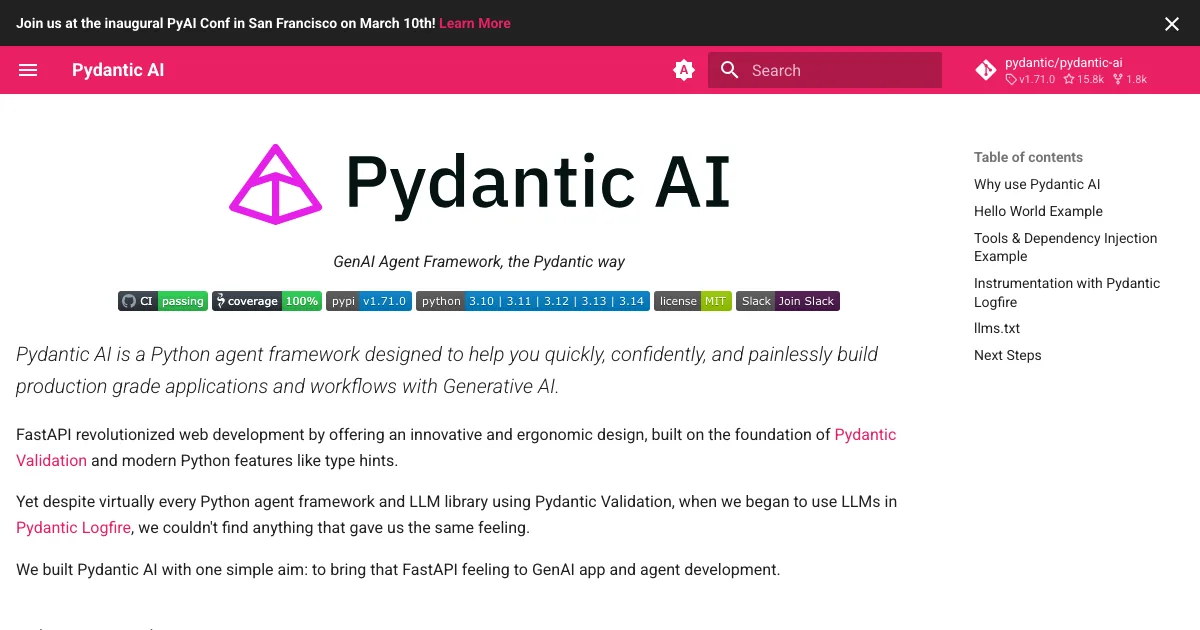Click the Pydantic AI pink pyramid logo
The image size is (1200, 630).
point(276,184)
